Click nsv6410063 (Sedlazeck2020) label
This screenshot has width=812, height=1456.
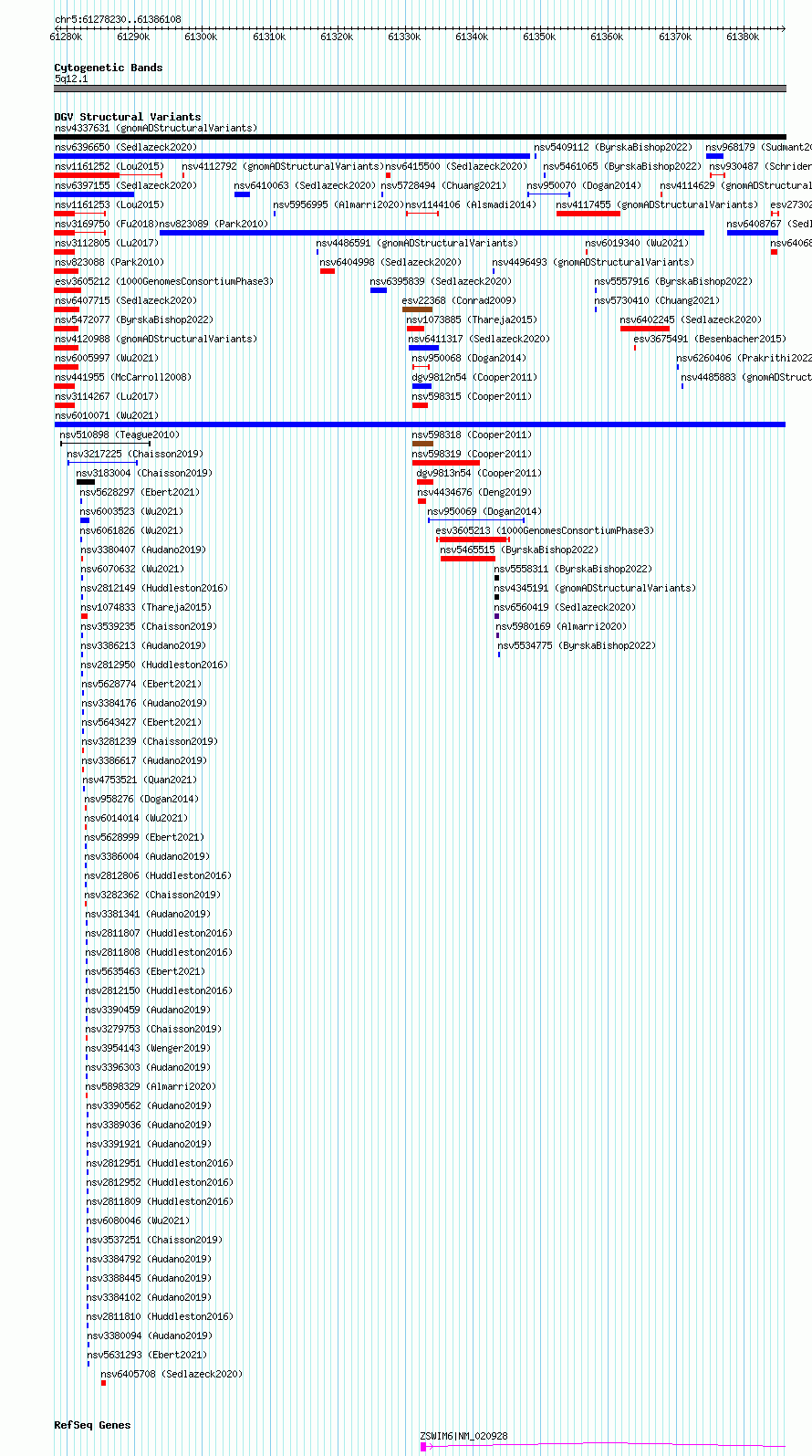(x=305, y=185)
